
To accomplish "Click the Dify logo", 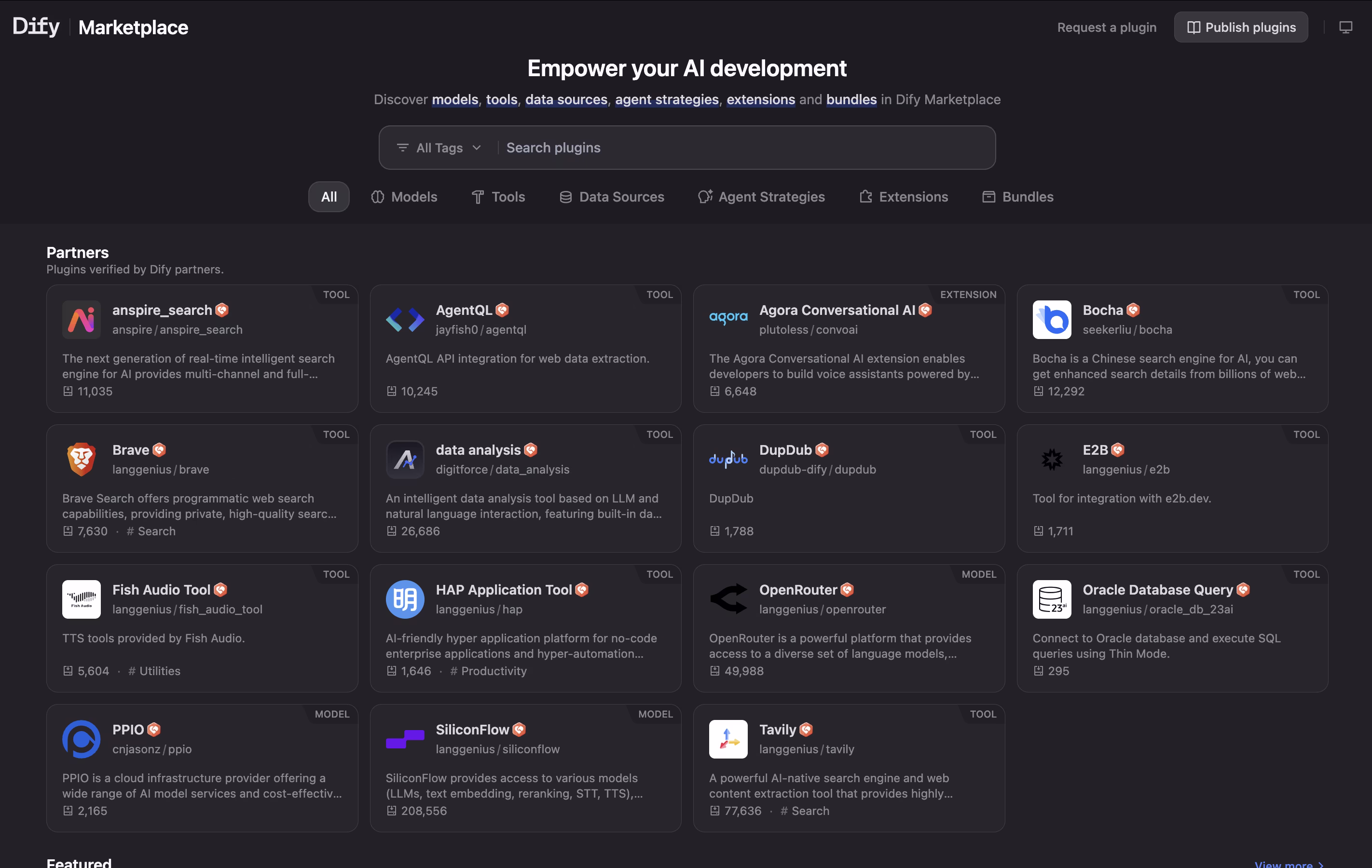I will pos(36,27).
